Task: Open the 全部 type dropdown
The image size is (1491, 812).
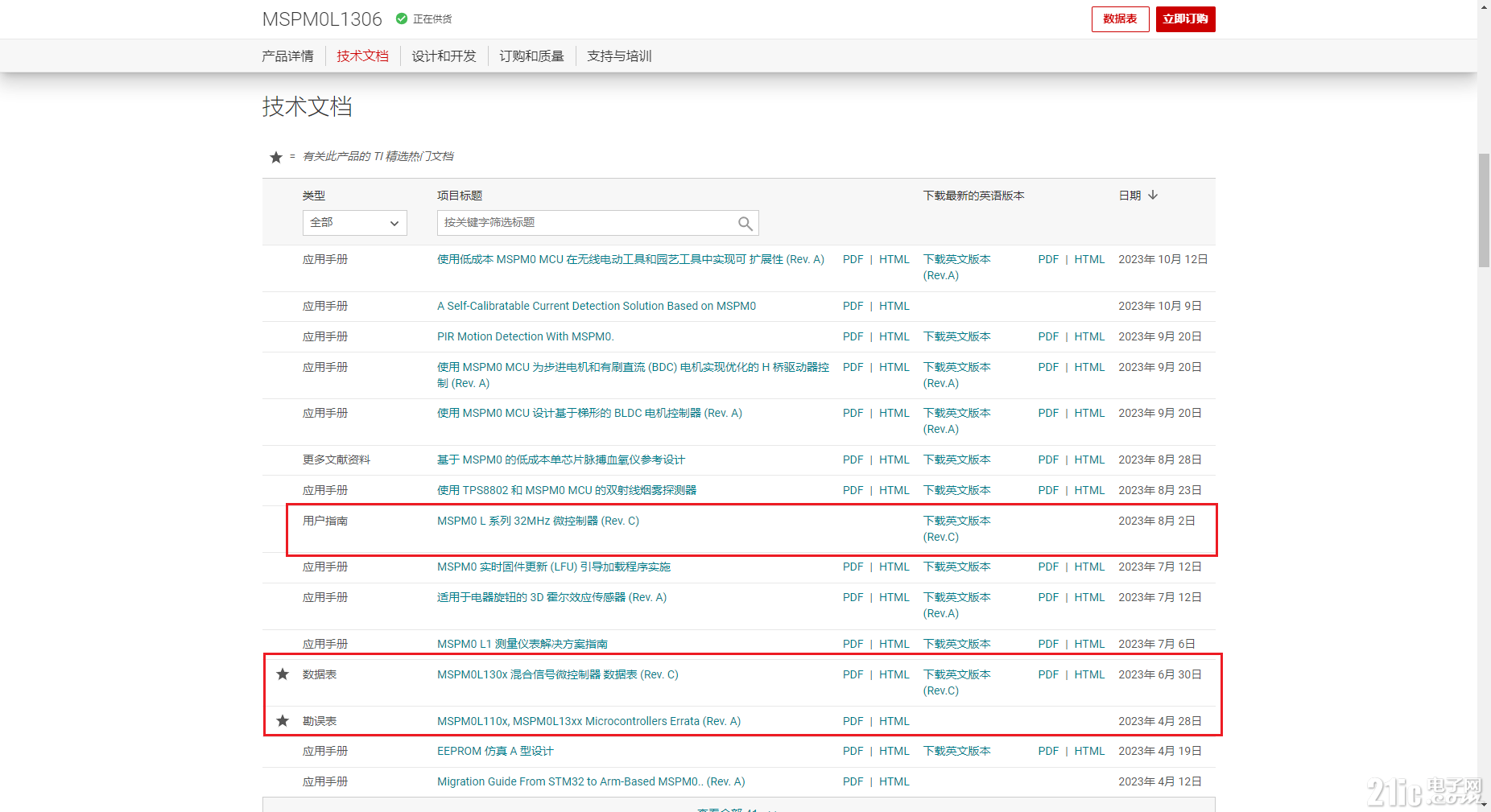Action: 354,223
